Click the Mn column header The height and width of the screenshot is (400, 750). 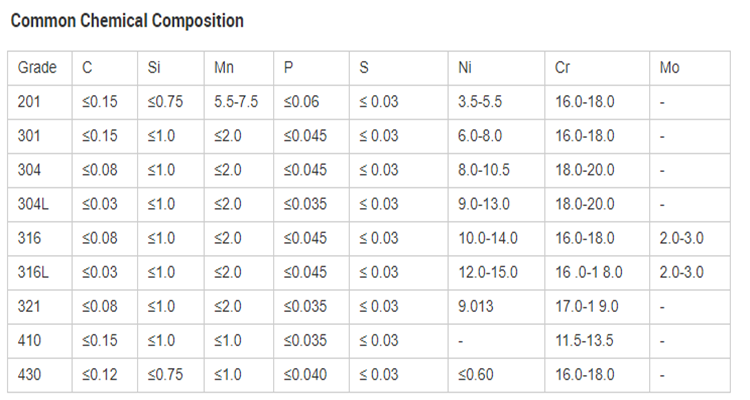(224, 68)
